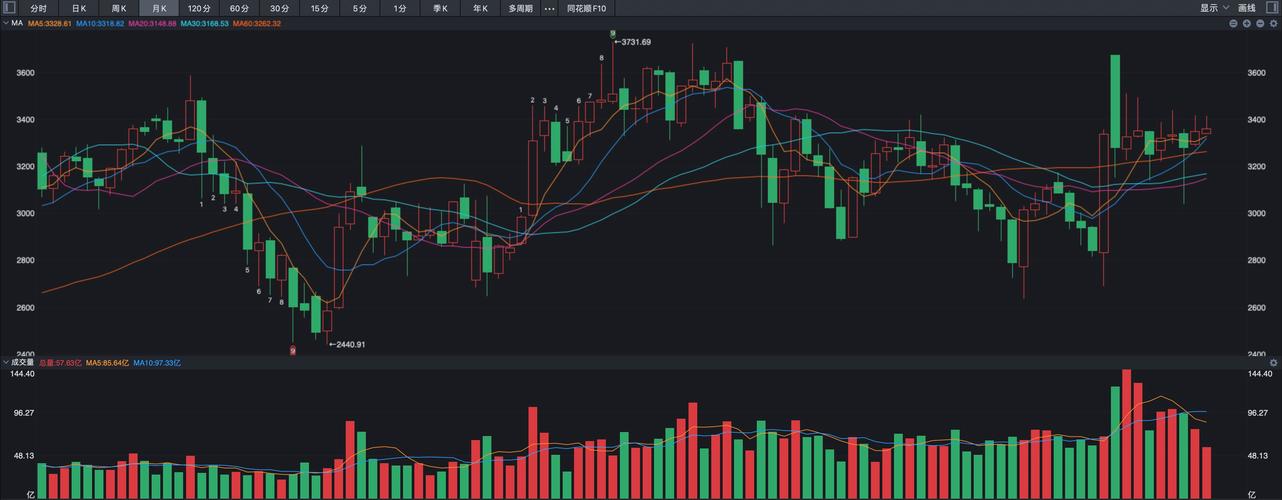Toggle the left sidebar panel icon
Image resolution: width=1282 pixels, height=500 pixels.
(9, 7)
